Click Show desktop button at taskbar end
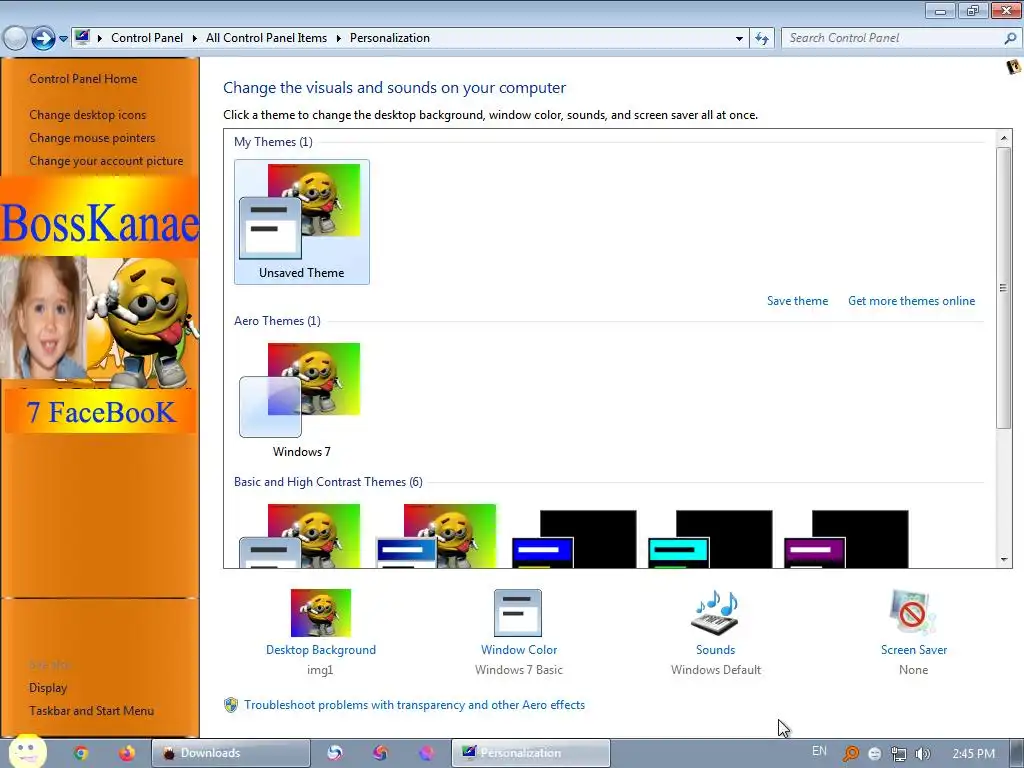Viewport: 1024px width, 768px height. (1016, 754)
